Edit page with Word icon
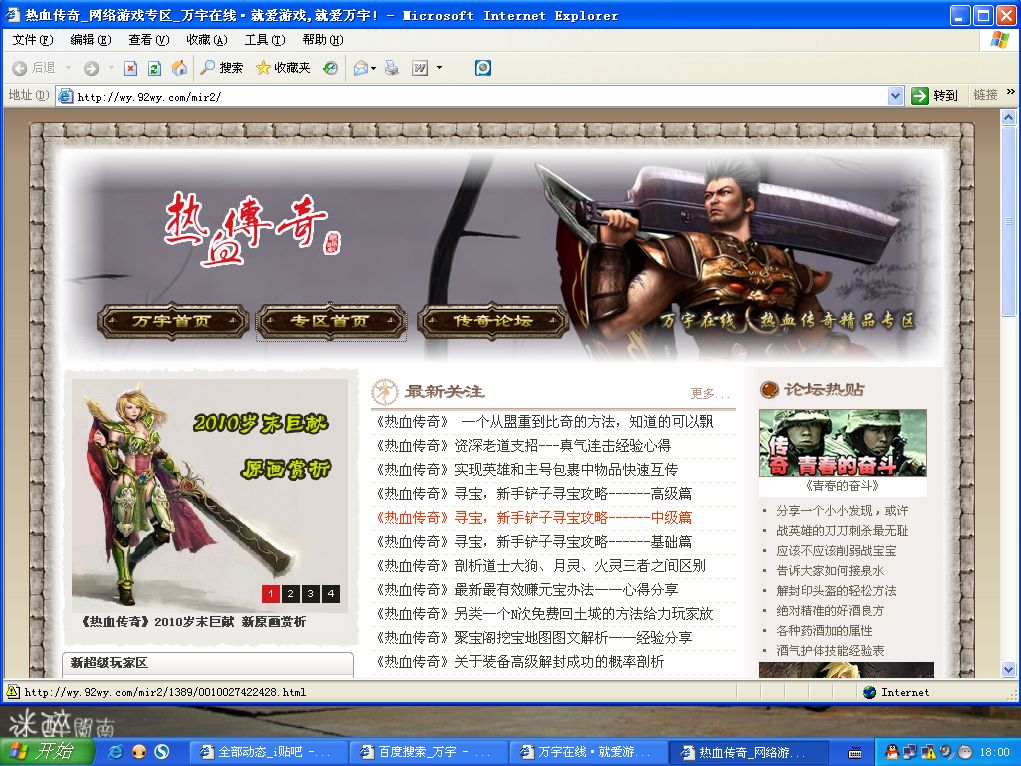1021x766 pixels. 420,68
